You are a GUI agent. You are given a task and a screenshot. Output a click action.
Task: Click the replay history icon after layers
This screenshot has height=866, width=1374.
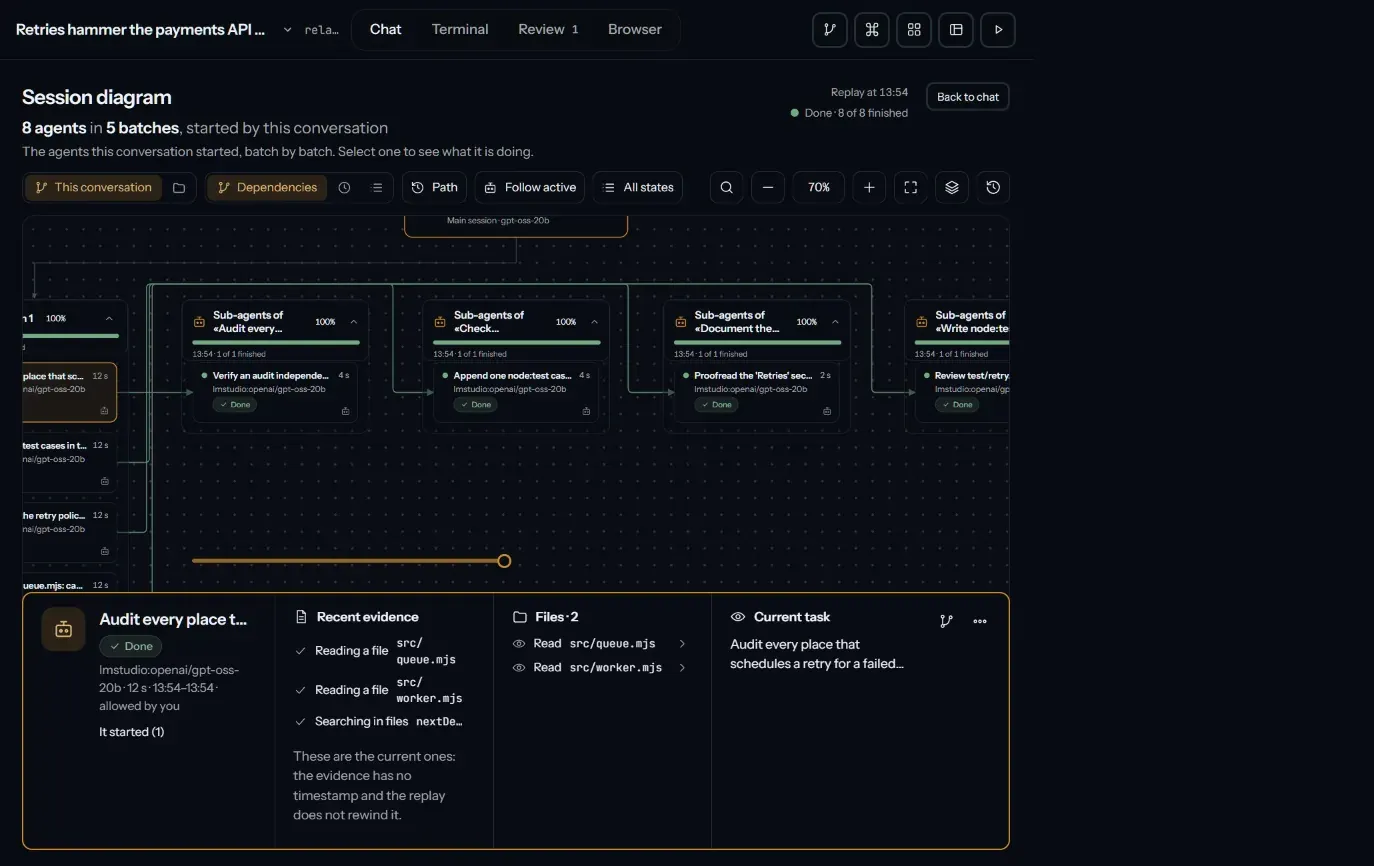pyautogui.click(x=993, y=187)
